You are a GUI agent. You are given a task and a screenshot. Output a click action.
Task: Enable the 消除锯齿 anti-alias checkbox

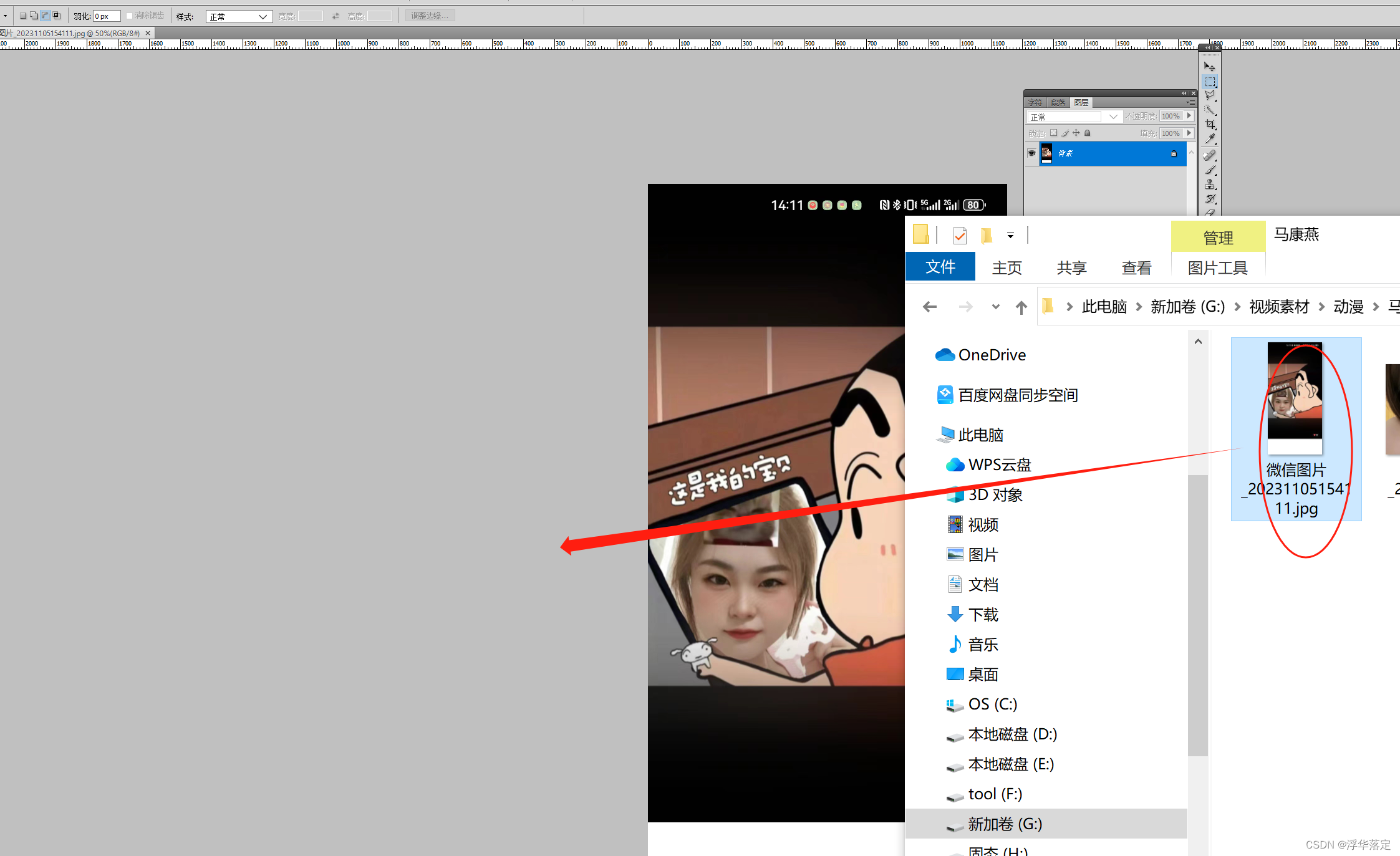pos(130,16)
